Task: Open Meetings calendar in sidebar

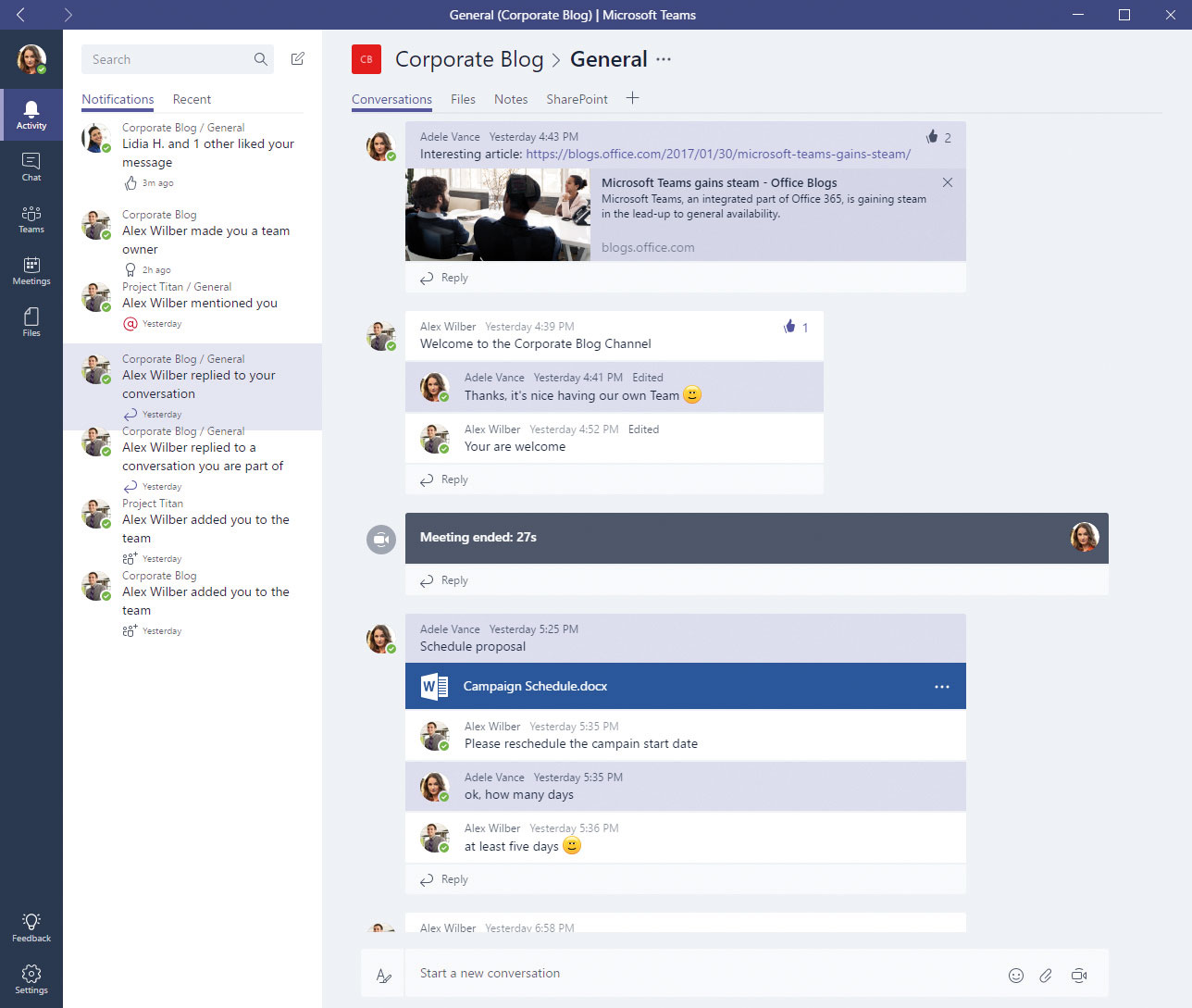Action: click(x=31, y=270)
